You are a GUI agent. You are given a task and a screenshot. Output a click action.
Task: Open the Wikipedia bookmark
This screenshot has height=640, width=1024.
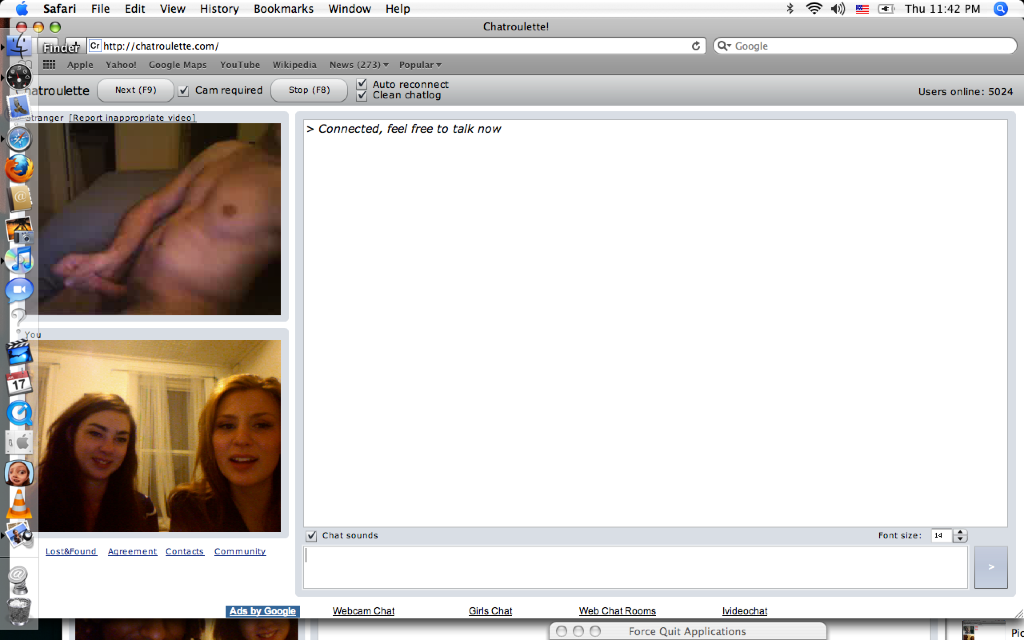(295, 65)
